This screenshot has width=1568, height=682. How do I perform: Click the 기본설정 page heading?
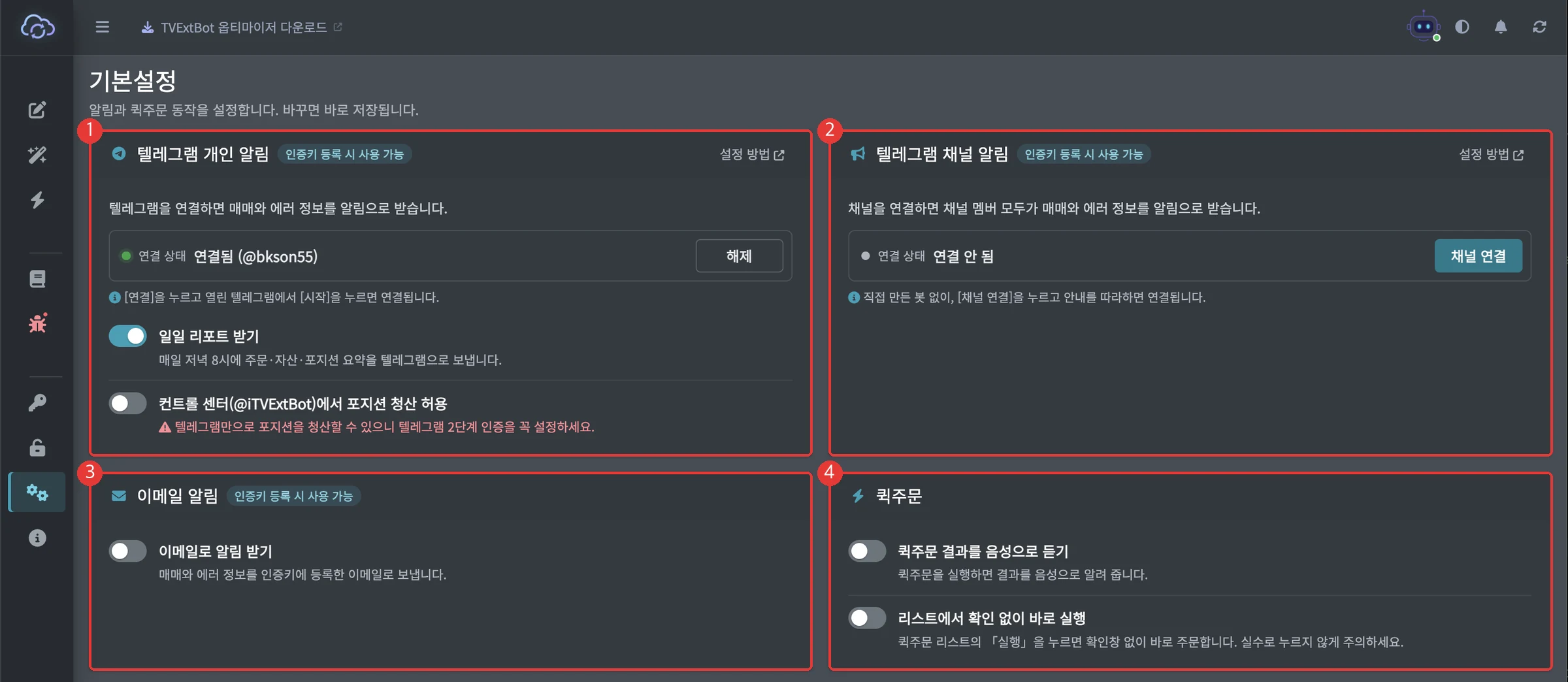click(133, 81)
